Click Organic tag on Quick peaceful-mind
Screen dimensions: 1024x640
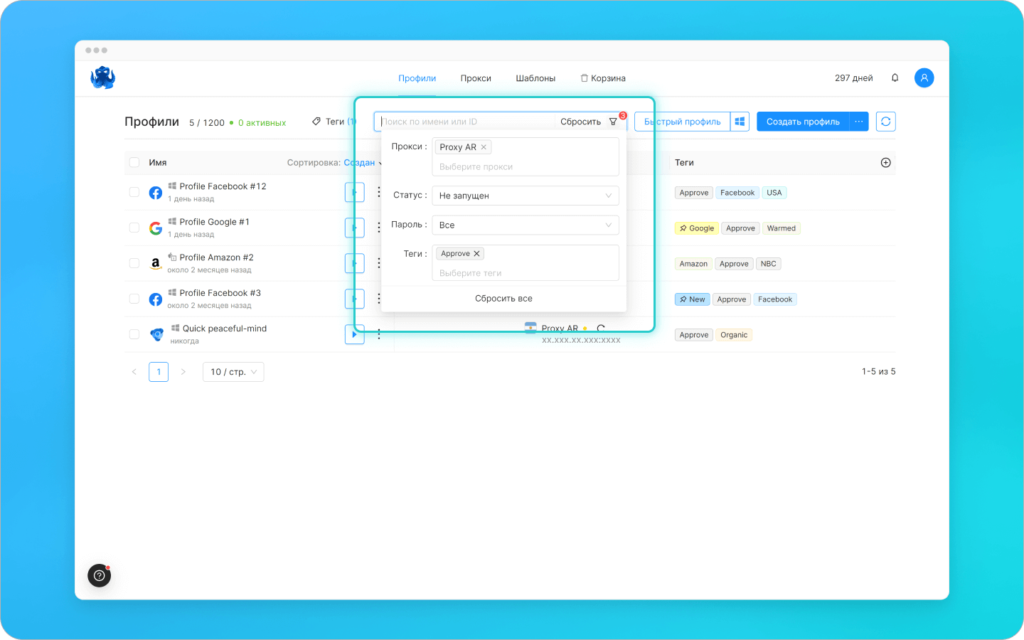pos(733,335)
